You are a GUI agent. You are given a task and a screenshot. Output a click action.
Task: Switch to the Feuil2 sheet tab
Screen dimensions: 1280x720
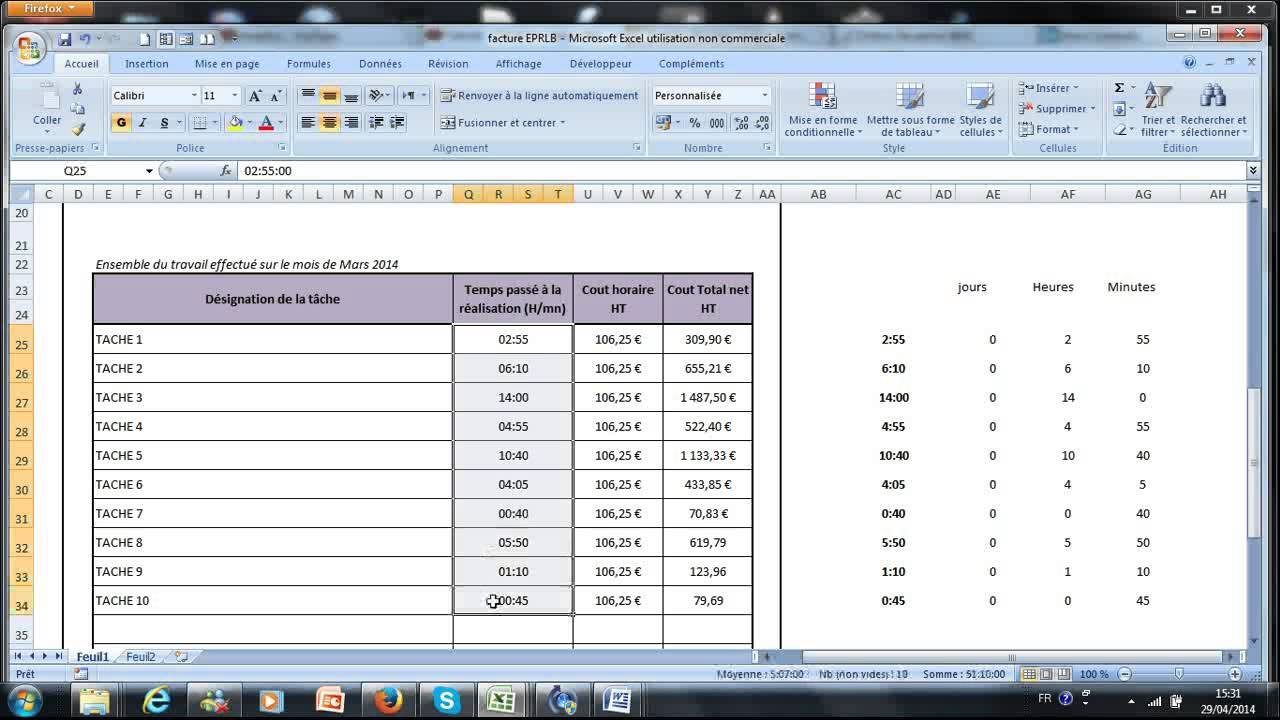[x=141, y=657]
